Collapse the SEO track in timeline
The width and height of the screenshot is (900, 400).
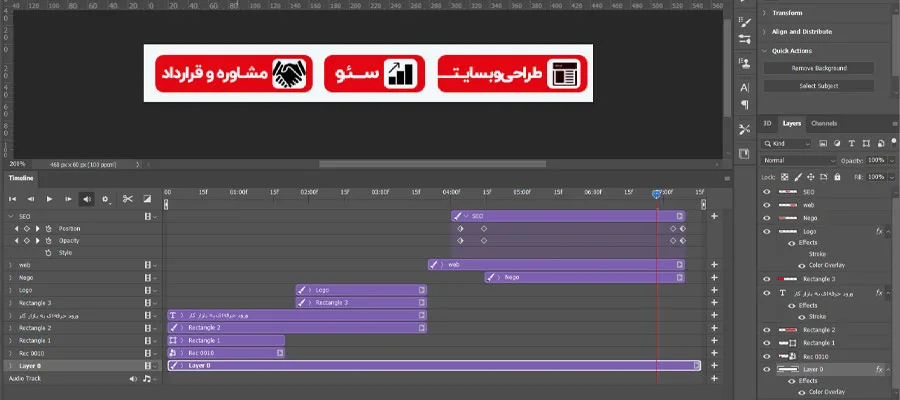[x=10, y=217]
